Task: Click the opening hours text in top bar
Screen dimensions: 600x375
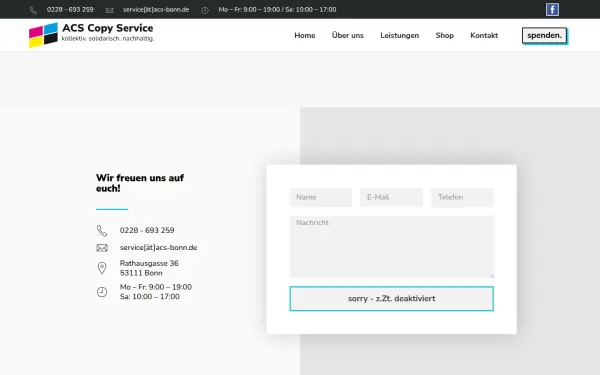Action: 277,10
